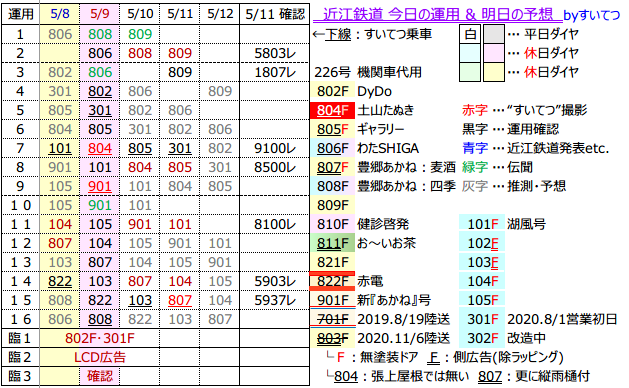Select the 5/8 date column header
This screenshot has width=629, height=388.
point(60,14)
